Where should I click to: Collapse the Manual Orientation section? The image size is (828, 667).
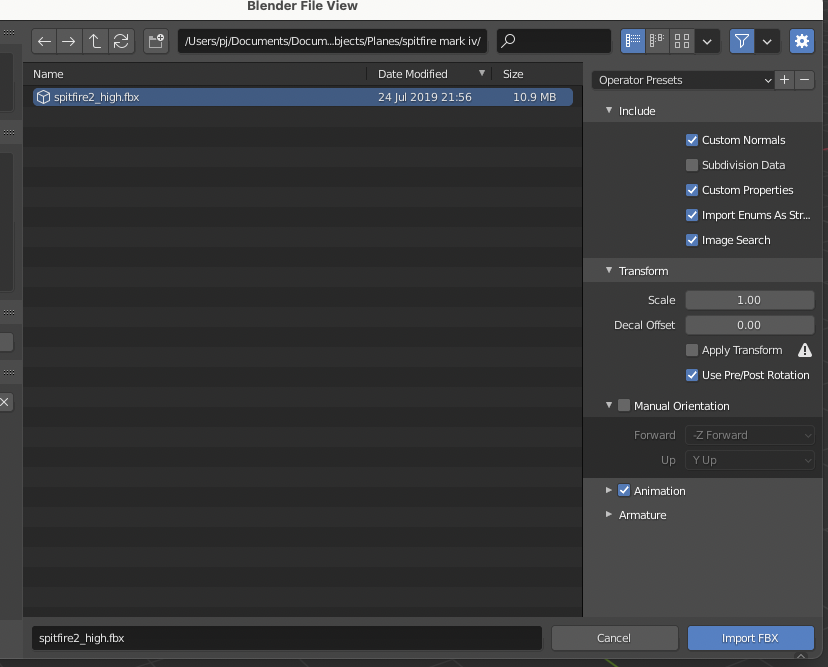pyautogui.click(x=609, y=406)
